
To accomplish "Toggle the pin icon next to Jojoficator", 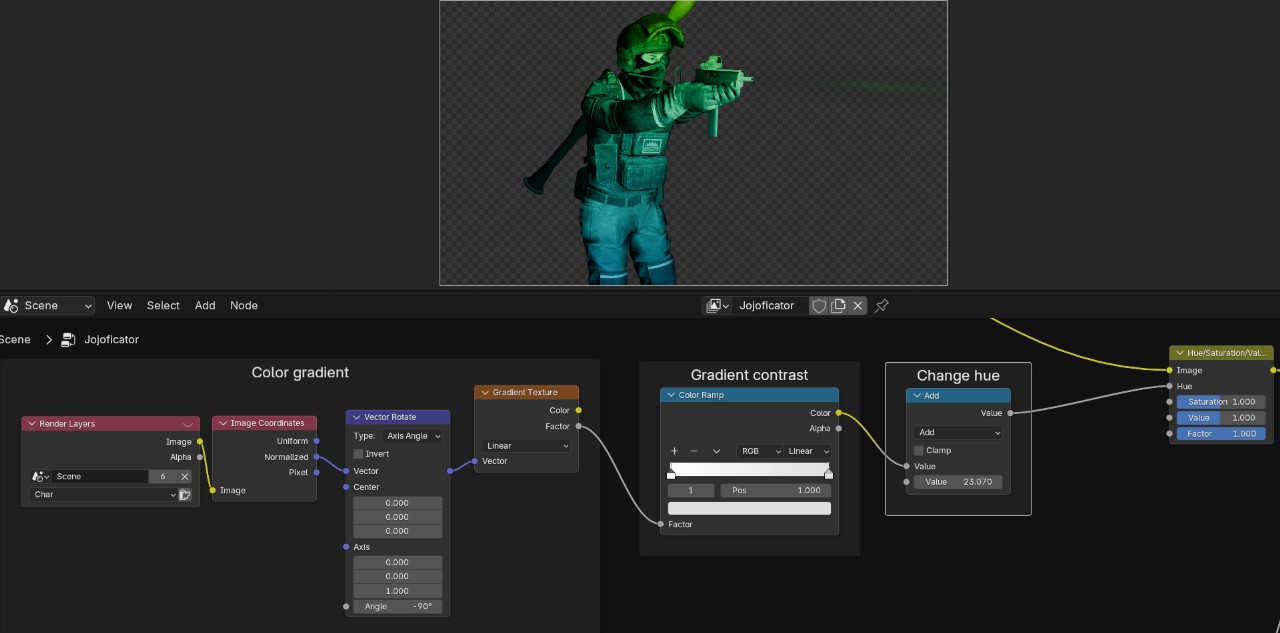I will coord(882,306).
